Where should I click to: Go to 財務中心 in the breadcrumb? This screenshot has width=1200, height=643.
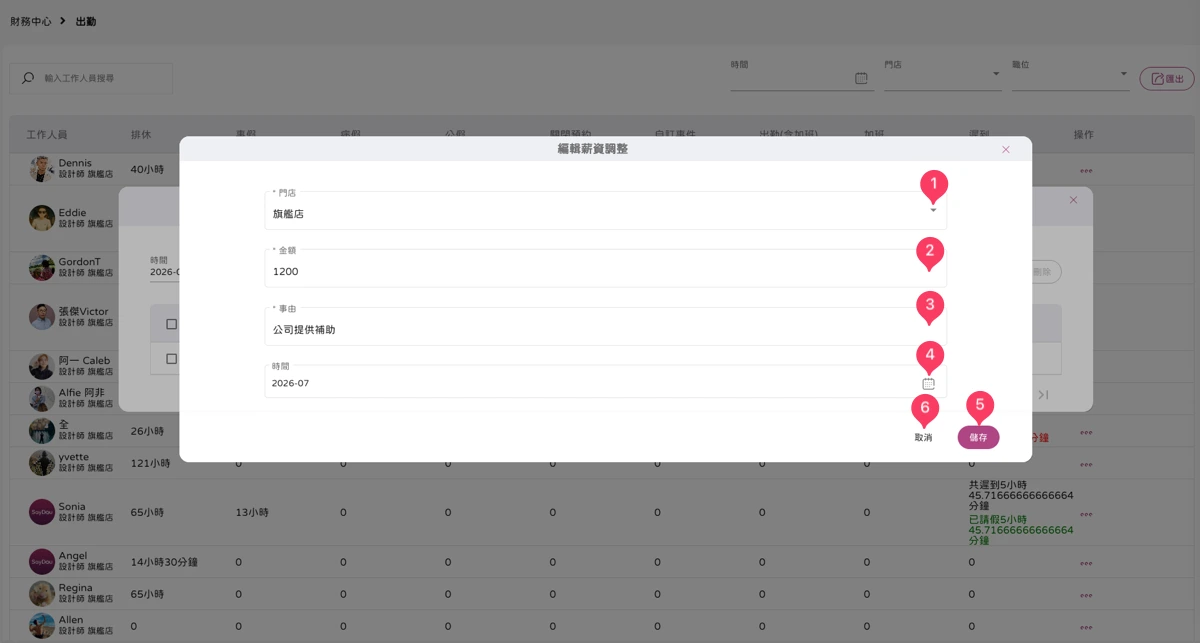(31, 21)
